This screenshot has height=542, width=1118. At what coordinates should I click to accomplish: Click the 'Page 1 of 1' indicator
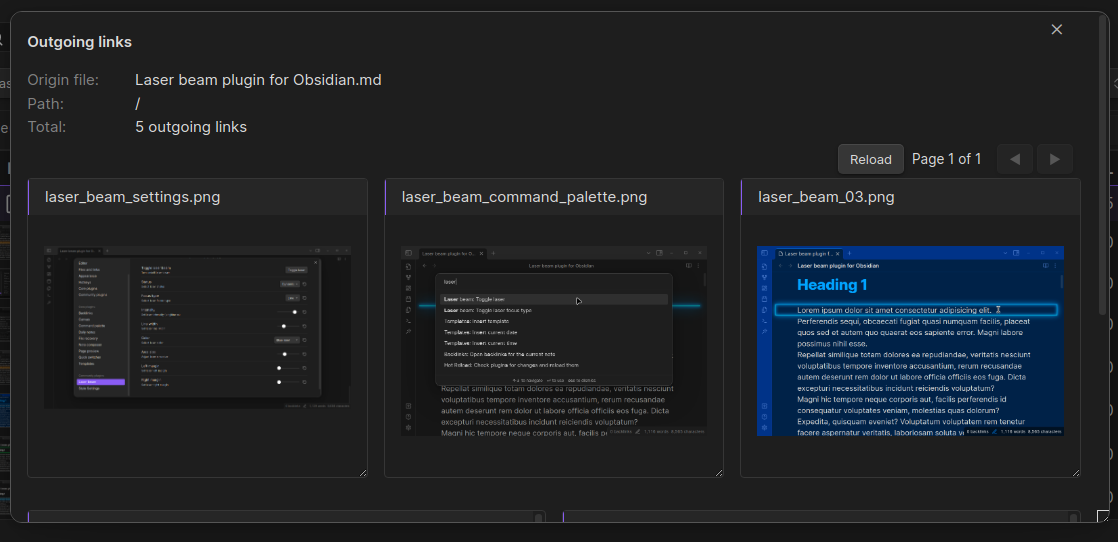[947, 159]
